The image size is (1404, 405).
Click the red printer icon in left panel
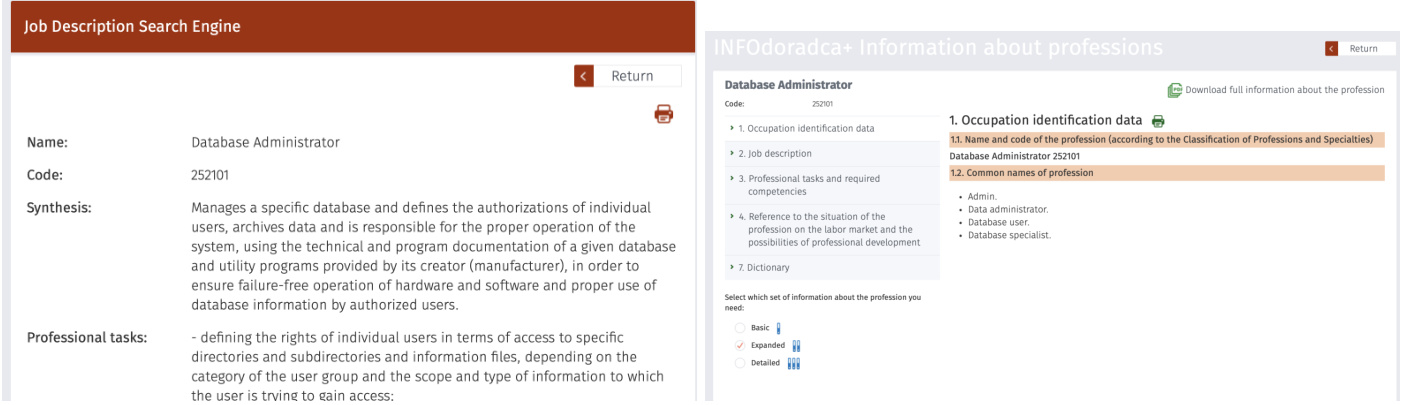(663, 114)
